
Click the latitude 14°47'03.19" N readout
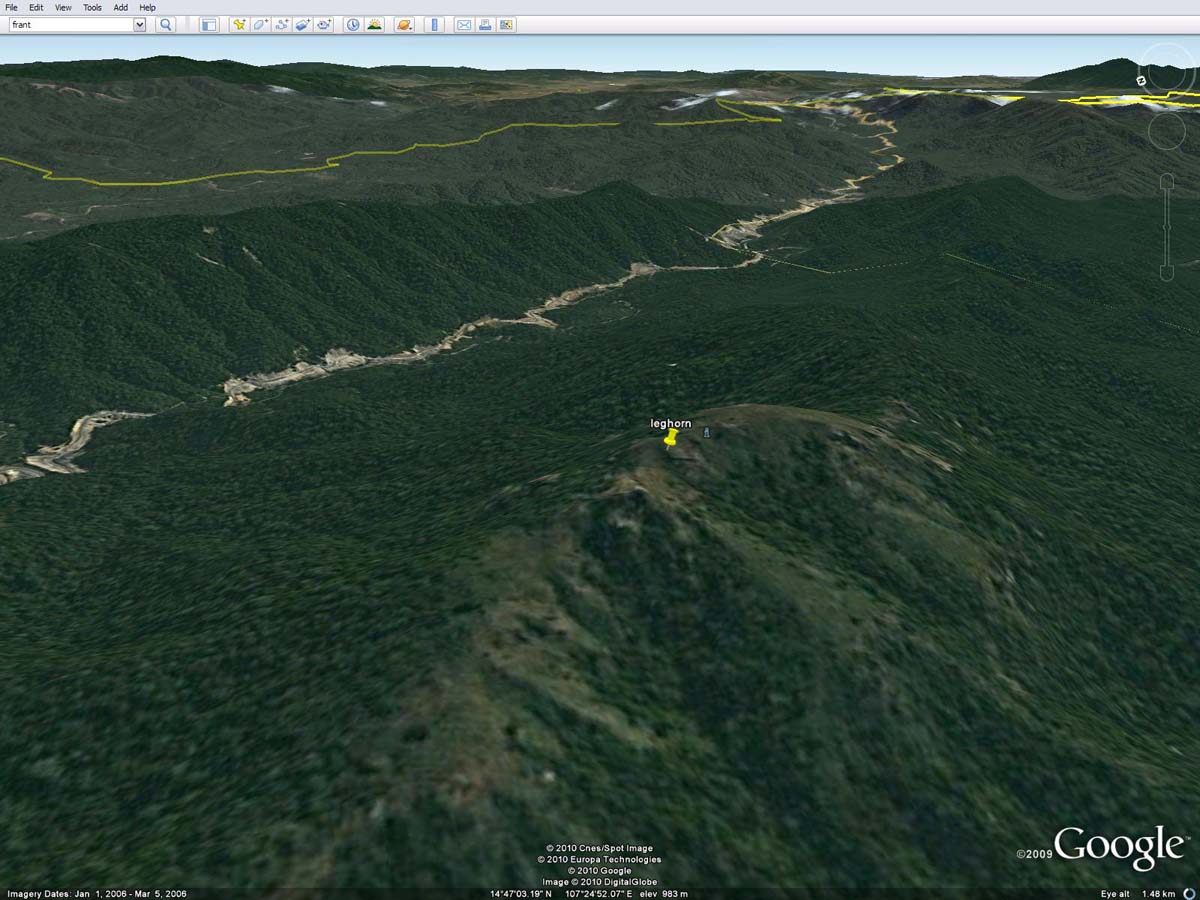(521, 893)
